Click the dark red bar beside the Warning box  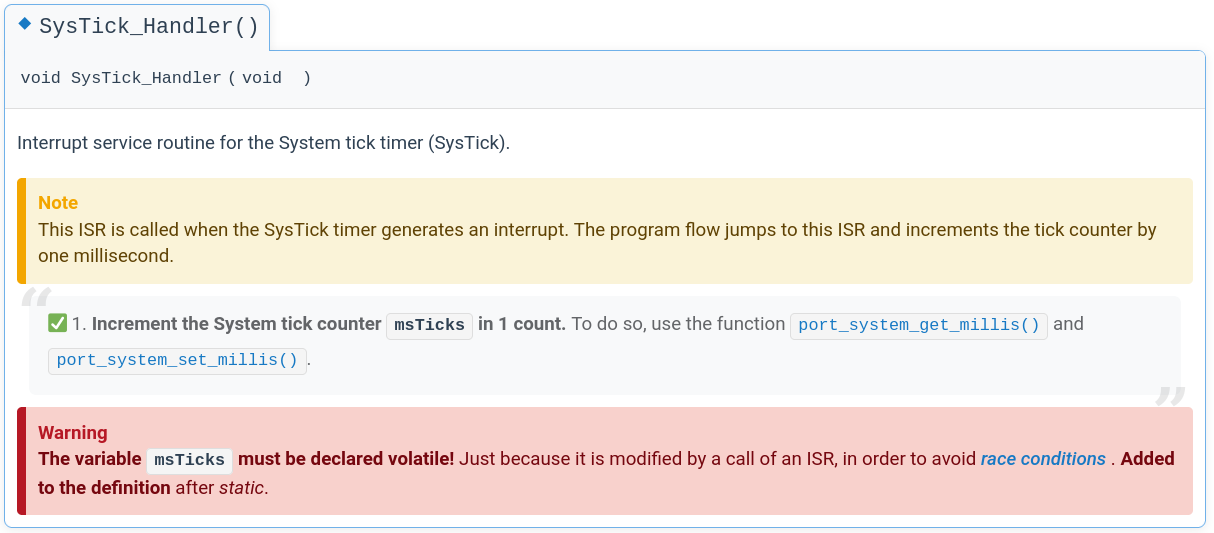(x=21, y=461)
